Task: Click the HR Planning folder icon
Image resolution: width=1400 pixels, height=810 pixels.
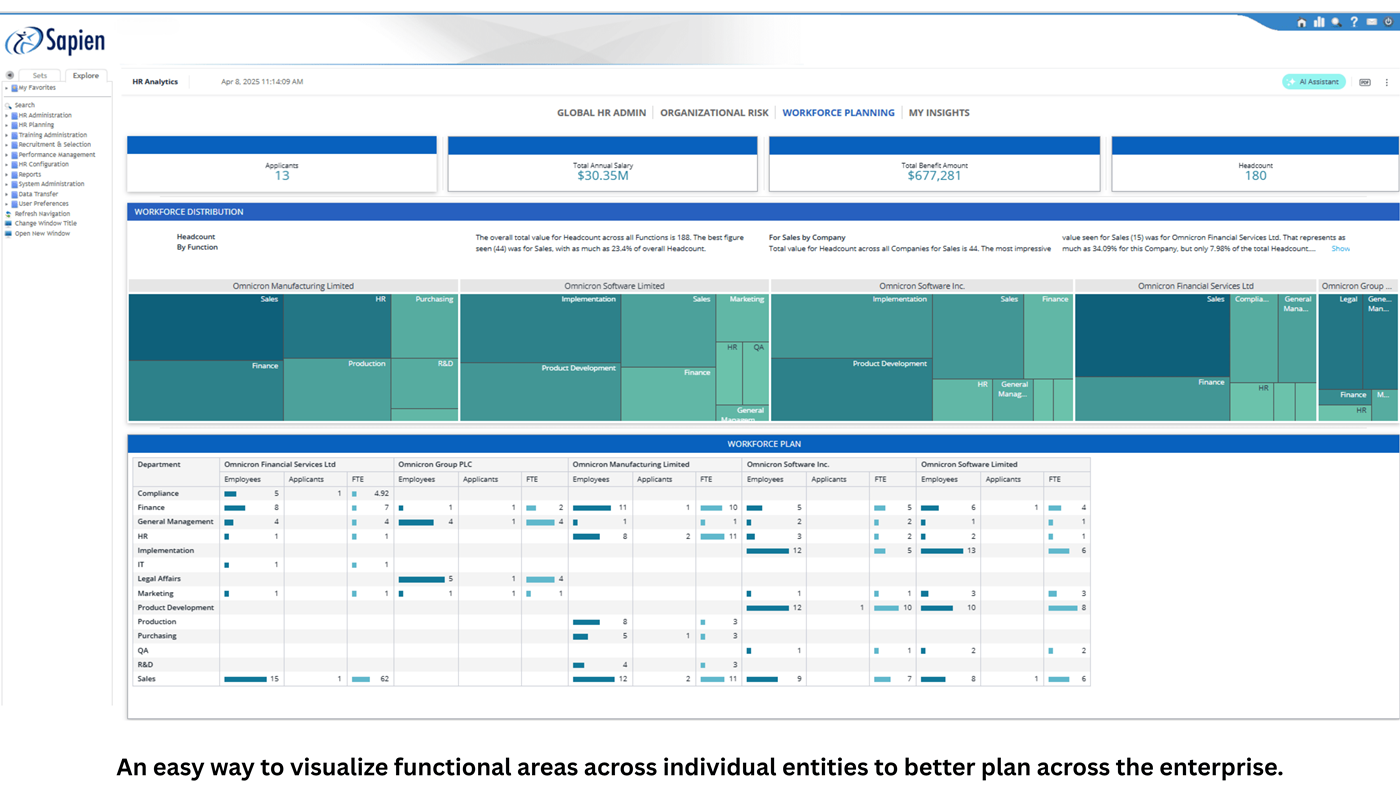Action: click(x=14, y=125)
